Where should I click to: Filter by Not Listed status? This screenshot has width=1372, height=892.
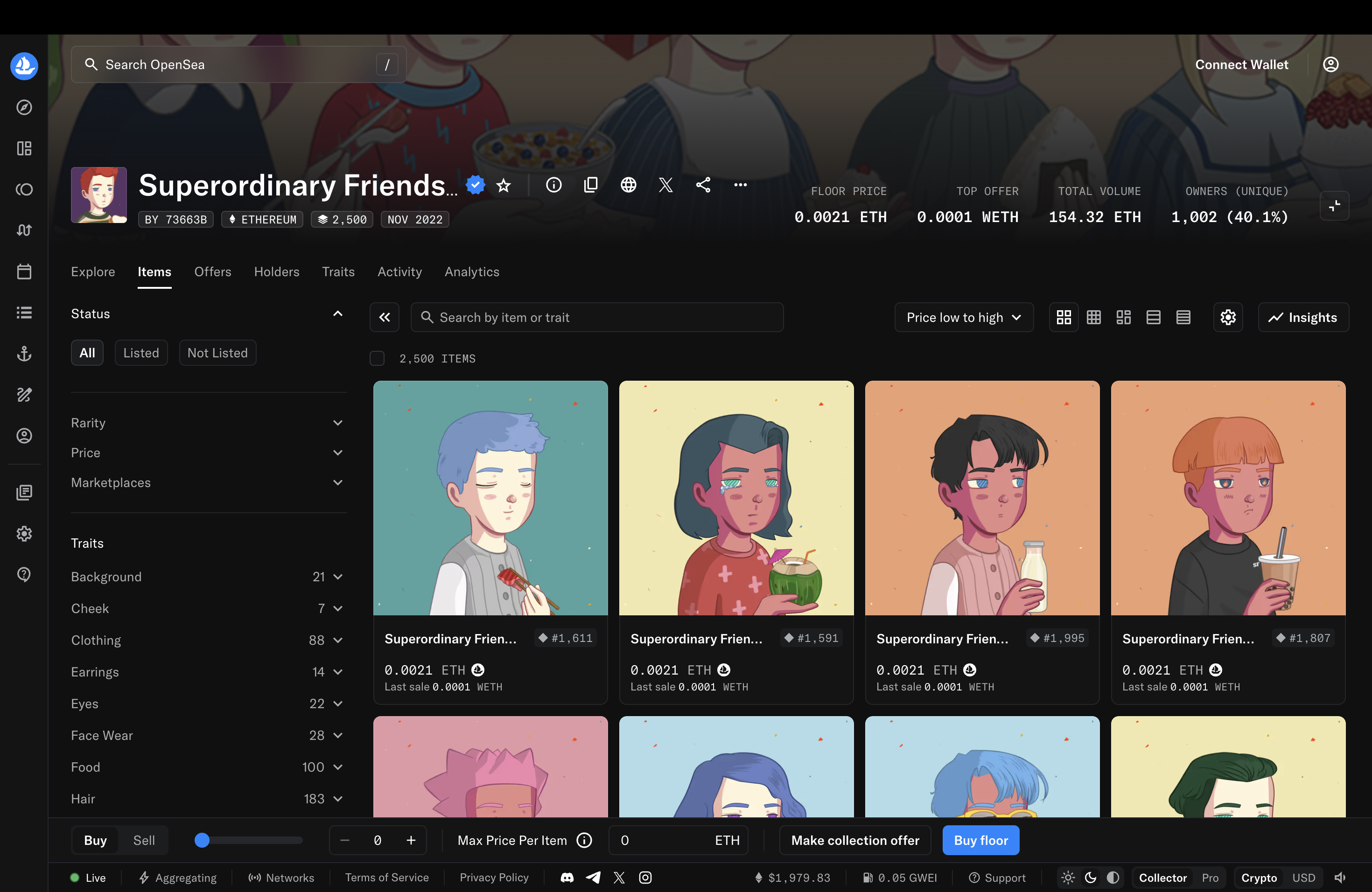[217, 353]
